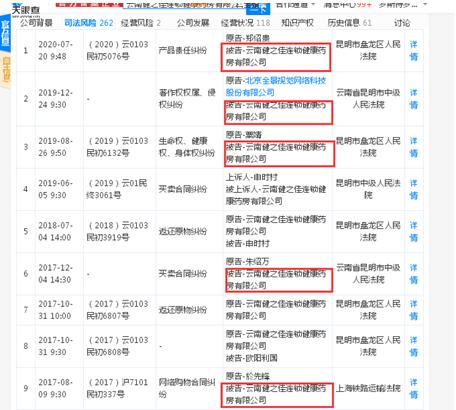Viewport: 456px width, 410px height.
Task: Switch to the 讨论 tab
Action: pos(402,23)
